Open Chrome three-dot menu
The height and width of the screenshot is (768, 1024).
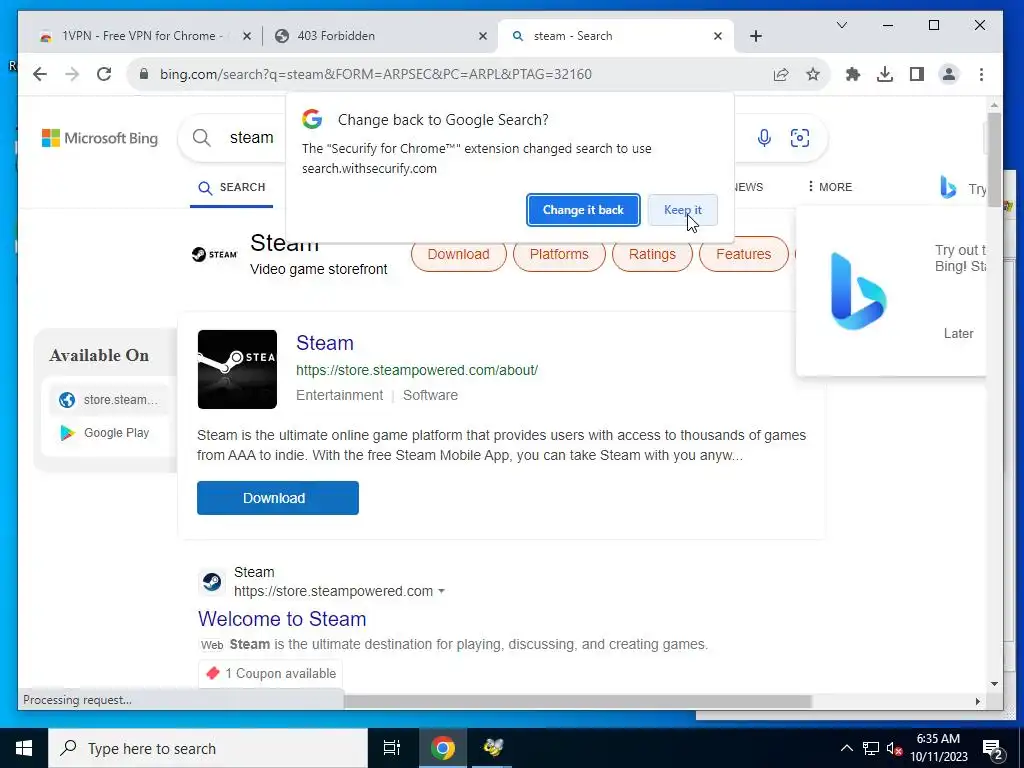pos(981,74)
